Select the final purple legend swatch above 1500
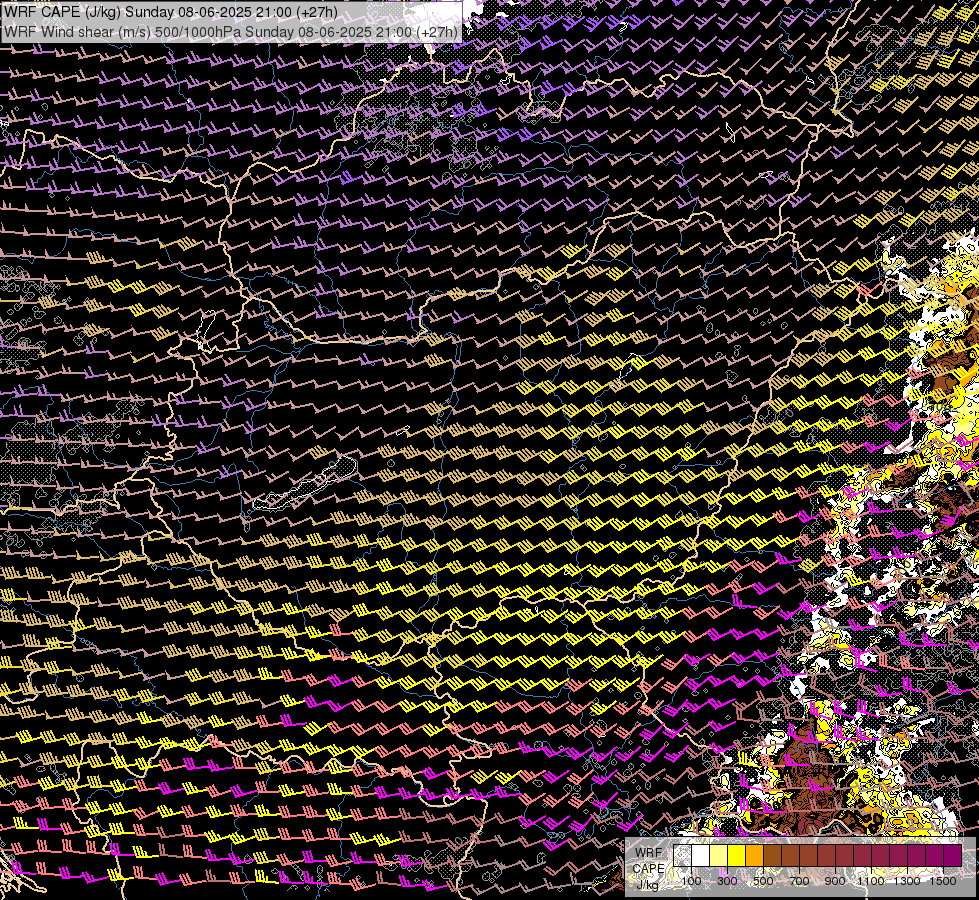This screenshot has height=900, width=979. tap(953, 856)
